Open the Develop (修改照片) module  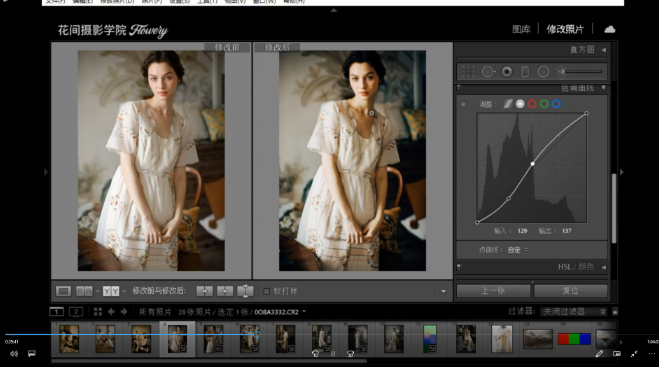[x=565, y=29]
